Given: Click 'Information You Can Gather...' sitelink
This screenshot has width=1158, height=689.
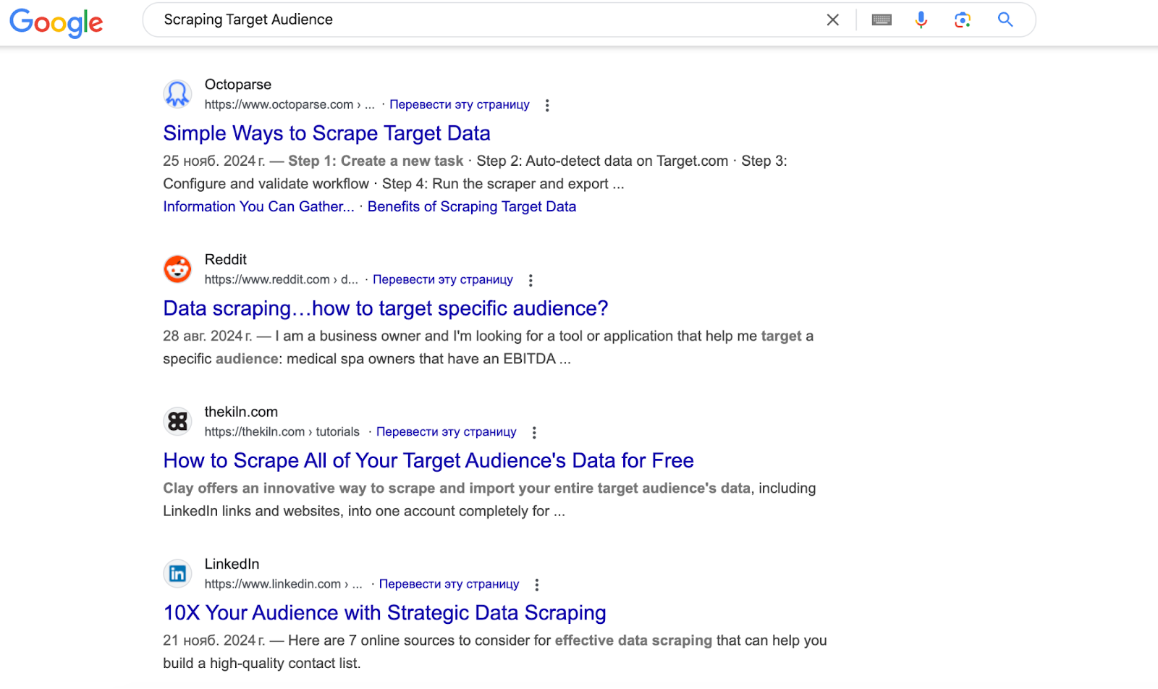Looking at the screenshot, I should point(258,207).
